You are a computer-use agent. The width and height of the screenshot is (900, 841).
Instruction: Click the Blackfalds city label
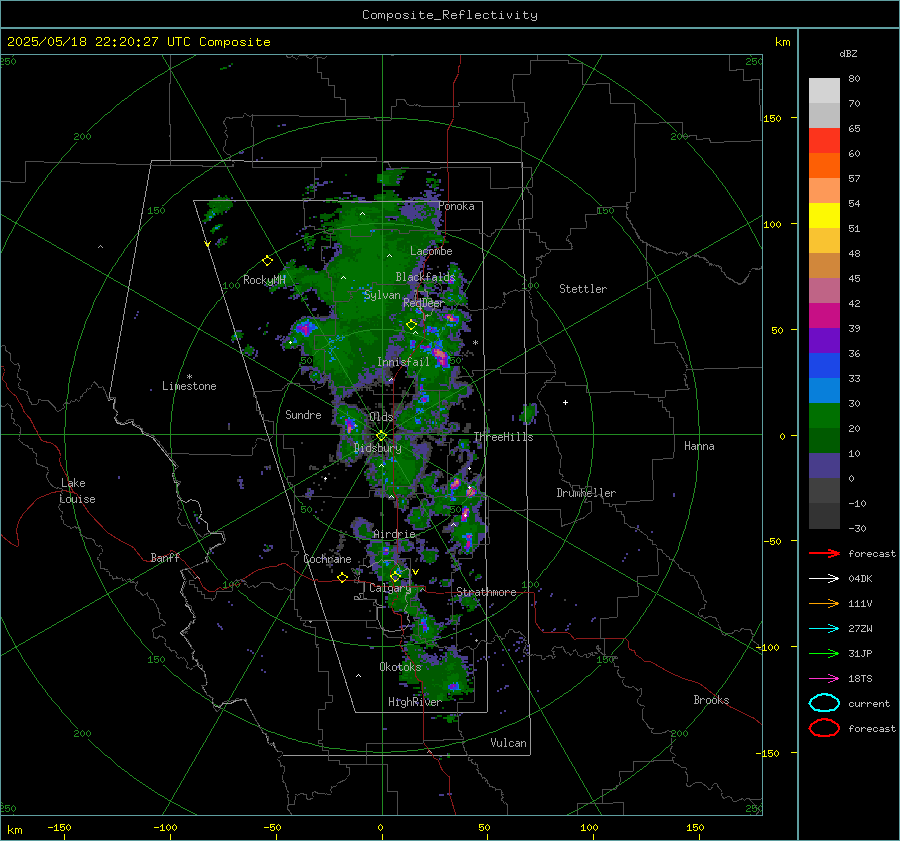coord(425,277)
